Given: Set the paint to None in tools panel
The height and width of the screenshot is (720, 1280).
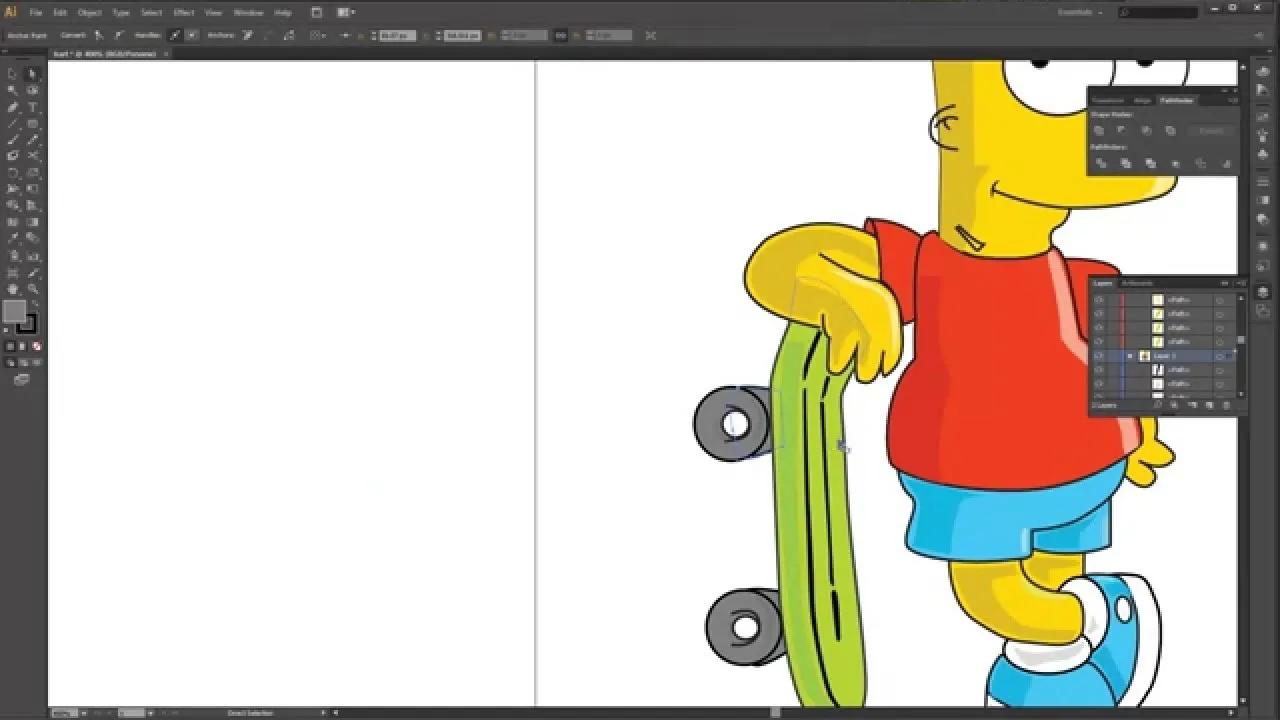Looking at the screenshot, I should tap(37, 346).
